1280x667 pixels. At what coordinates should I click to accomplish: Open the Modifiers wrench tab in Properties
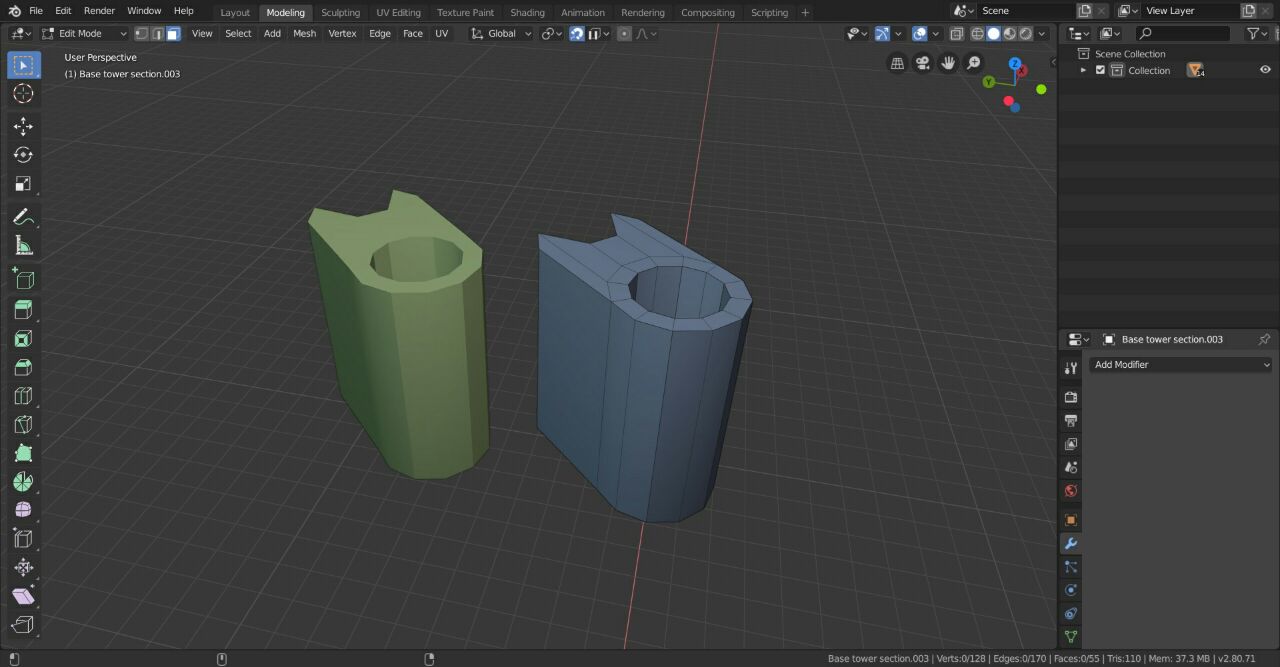[1070, 543]
